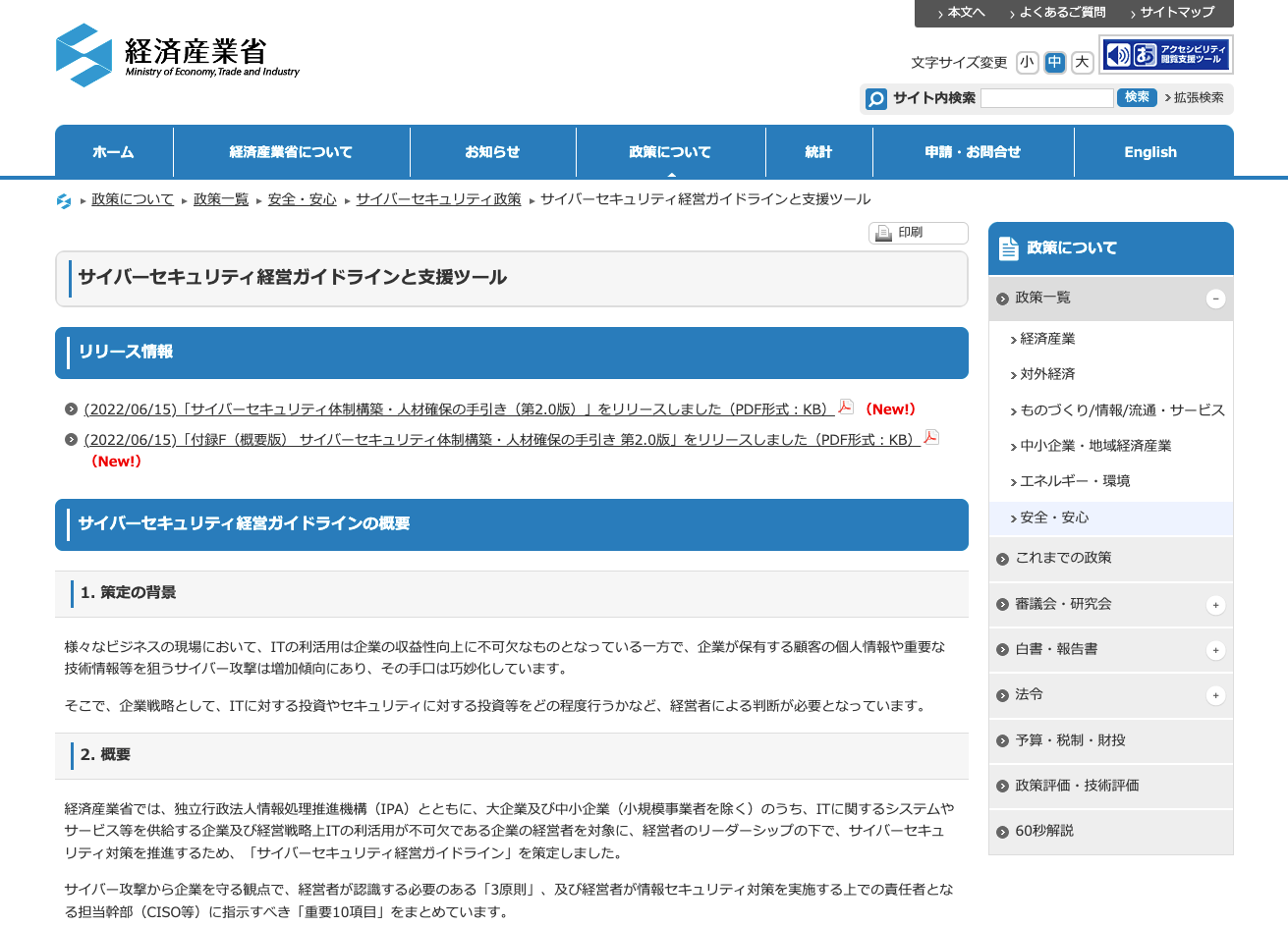Screen dimensions: 1288x927
Task: Click the 検索 search button
Action: pyautogui.click(x=1136, y=98)
